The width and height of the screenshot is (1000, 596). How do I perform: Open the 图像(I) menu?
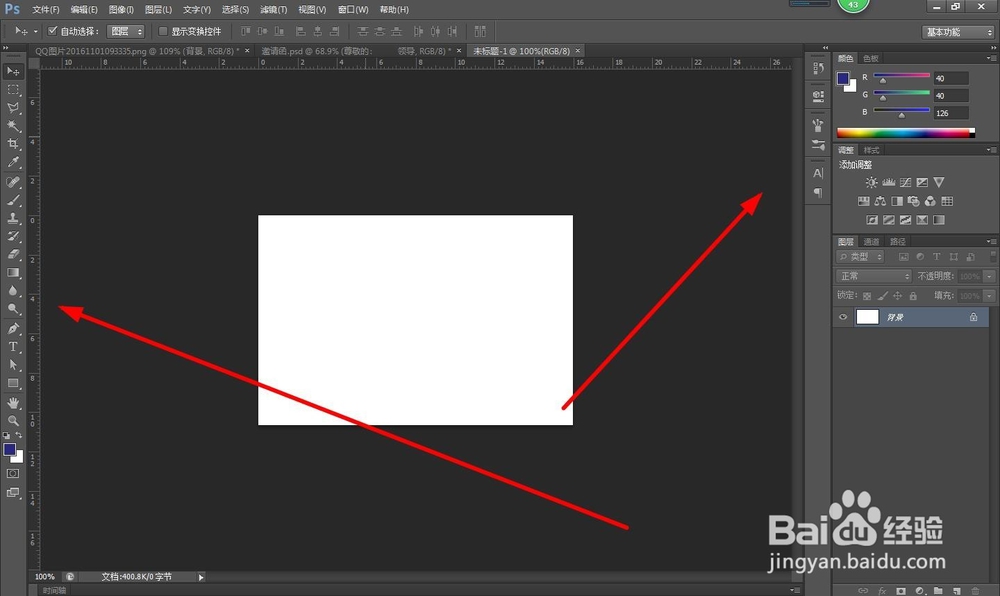point(121,10)
